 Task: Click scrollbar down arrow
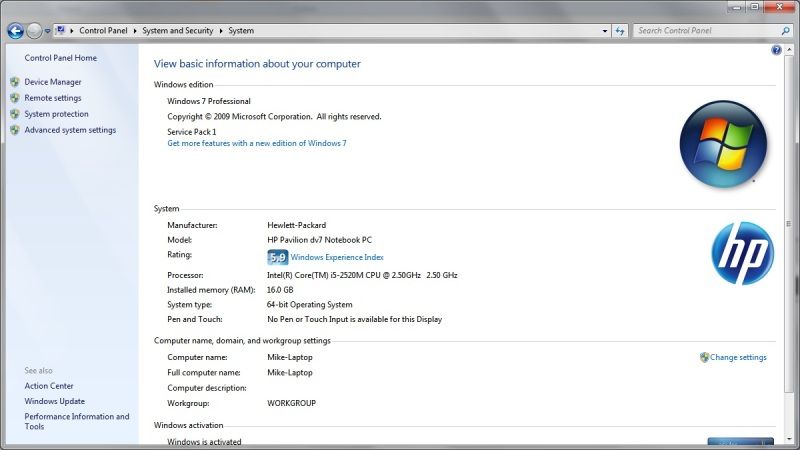789,439
